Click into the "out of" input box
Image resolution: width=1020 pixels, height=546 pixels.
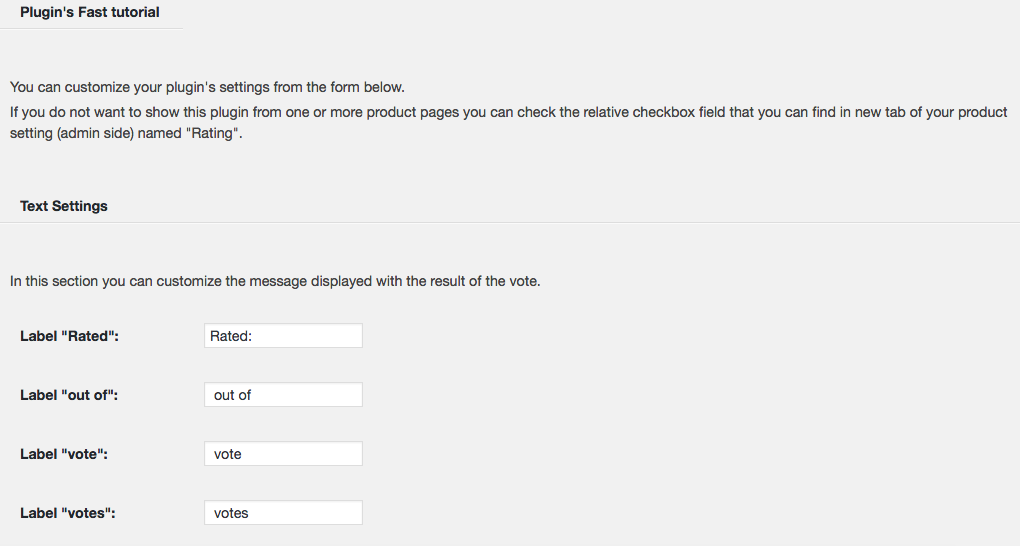(x=283, y=395)
